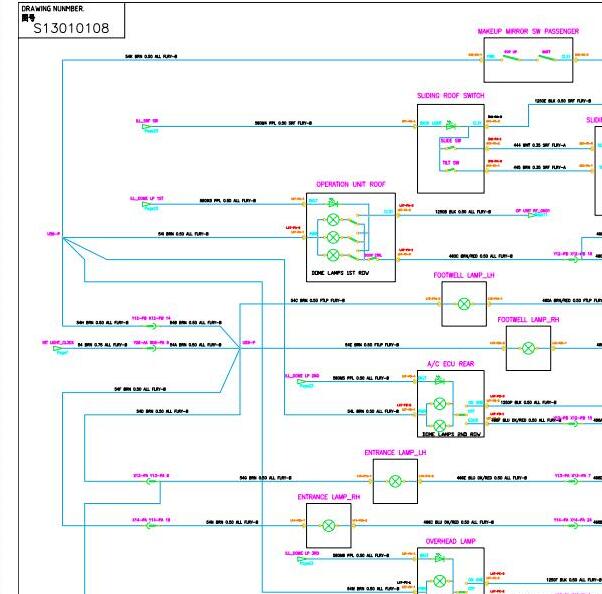Click wire label 54D BRN 0.50 ALL
The height and width of the screenshot is (594, 602).
click(162, 411)
